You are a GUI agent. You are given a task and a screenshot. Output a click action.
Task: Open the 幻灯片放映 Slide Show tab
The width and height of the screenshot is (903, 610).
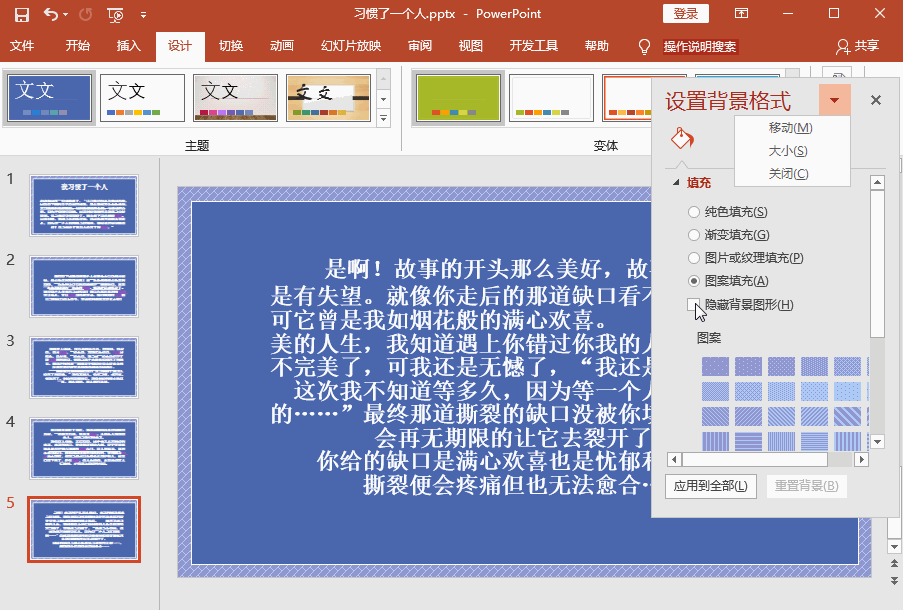[x=351, y=46]
